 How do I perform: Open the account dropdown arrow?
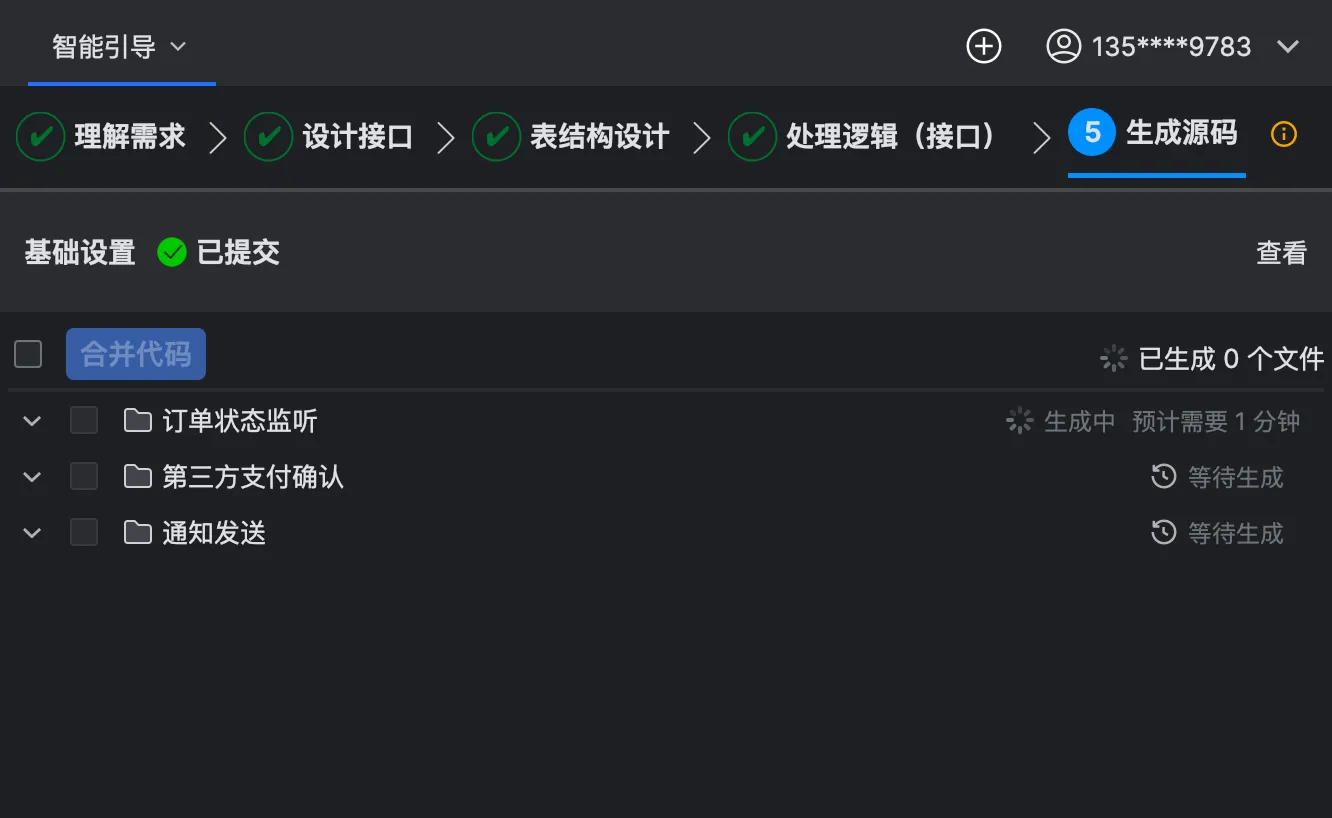point(1288,46)
